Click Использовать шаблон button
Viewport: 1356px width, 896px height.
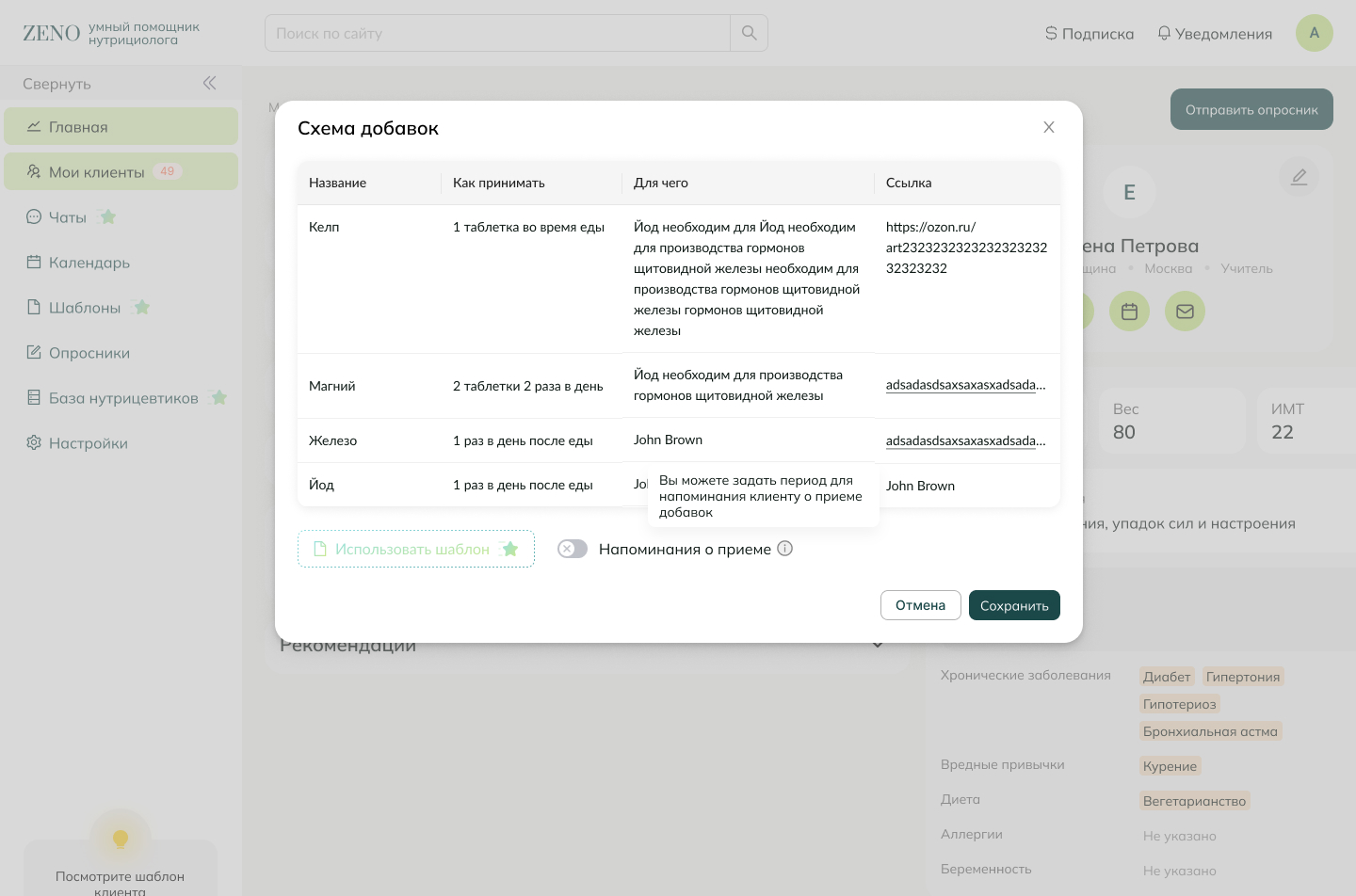[416, 549]
